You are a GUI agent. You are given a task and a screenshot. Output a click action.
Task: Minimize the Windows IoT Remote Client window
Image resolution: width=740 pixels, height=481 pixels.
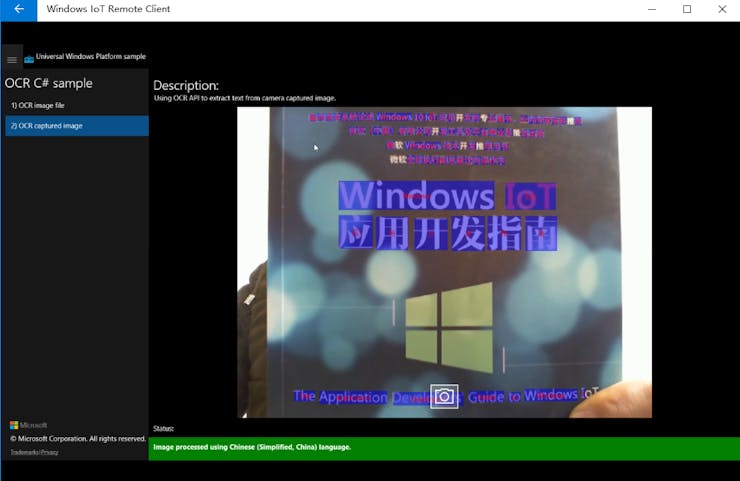pos(652,9)
